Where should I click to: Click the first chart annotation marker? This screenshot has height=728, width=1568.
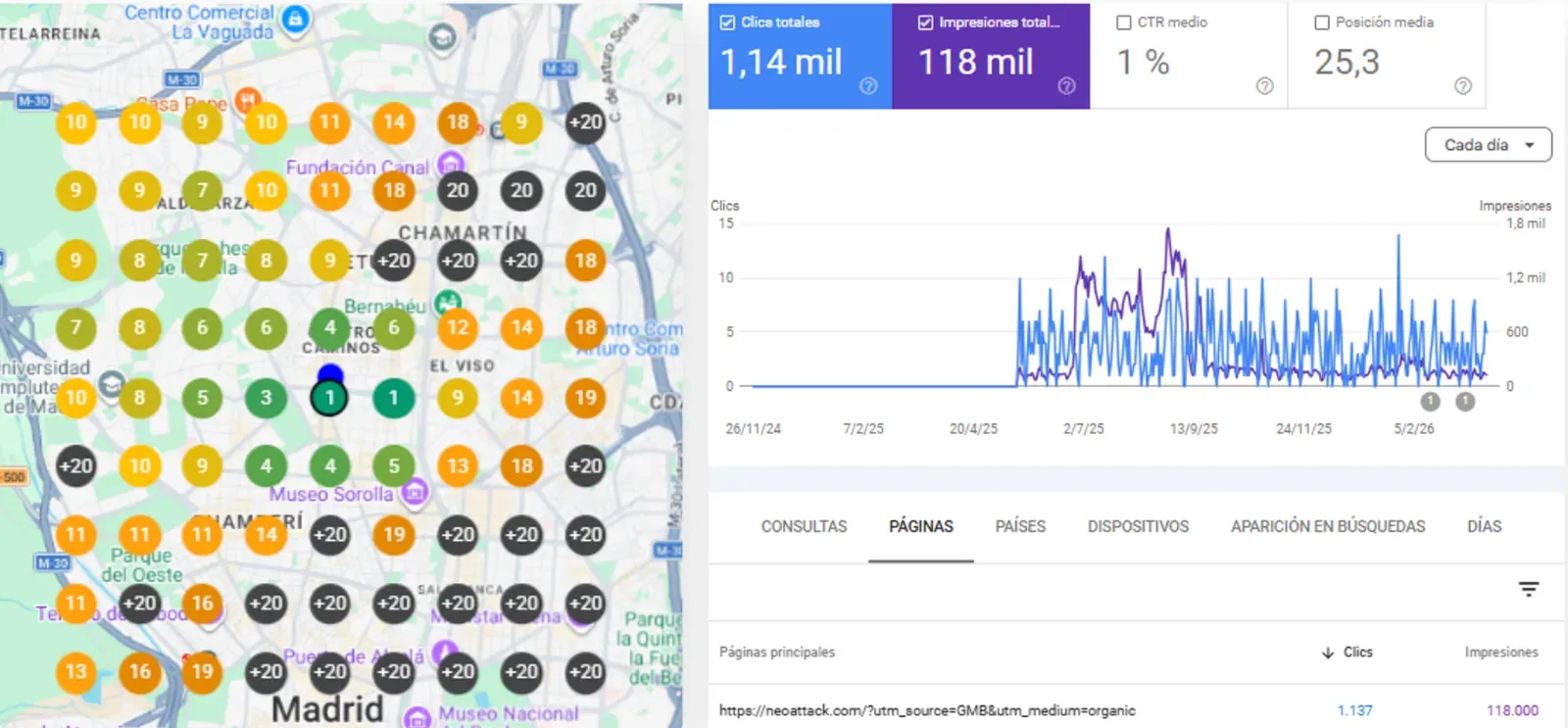(1431, 401)
